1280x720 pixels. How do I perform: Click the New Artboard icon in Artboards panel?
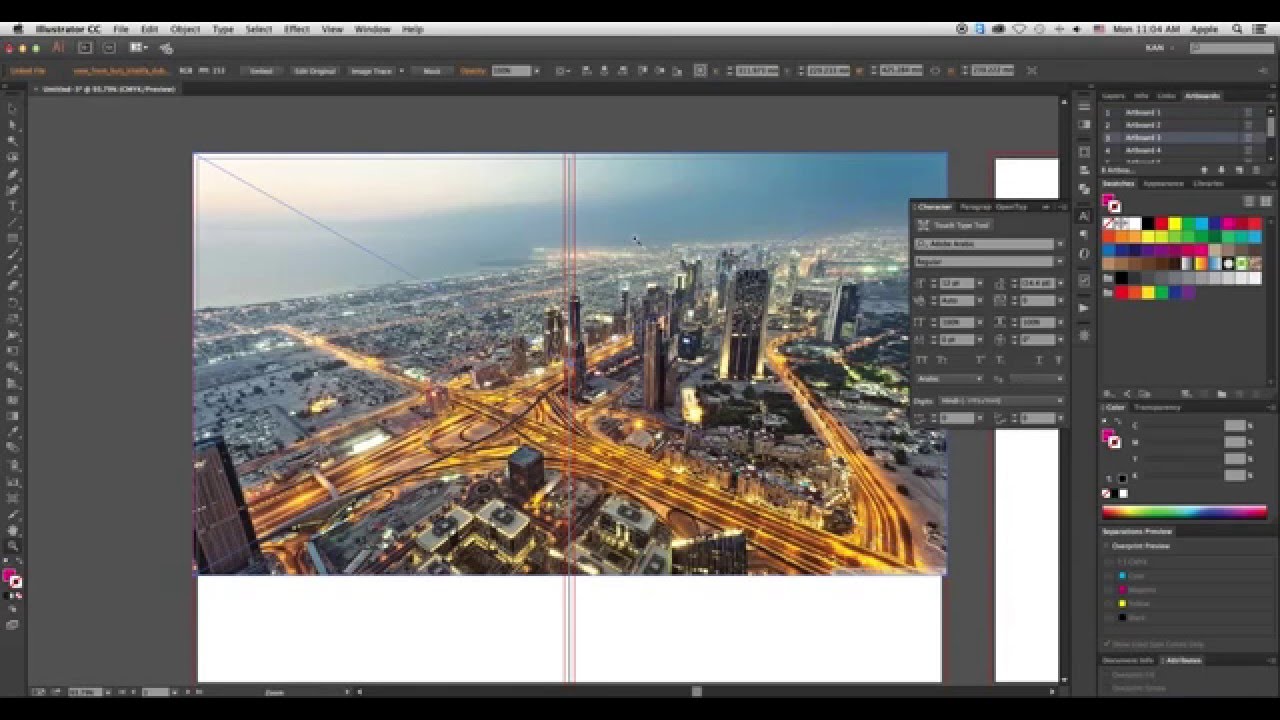1240,170
